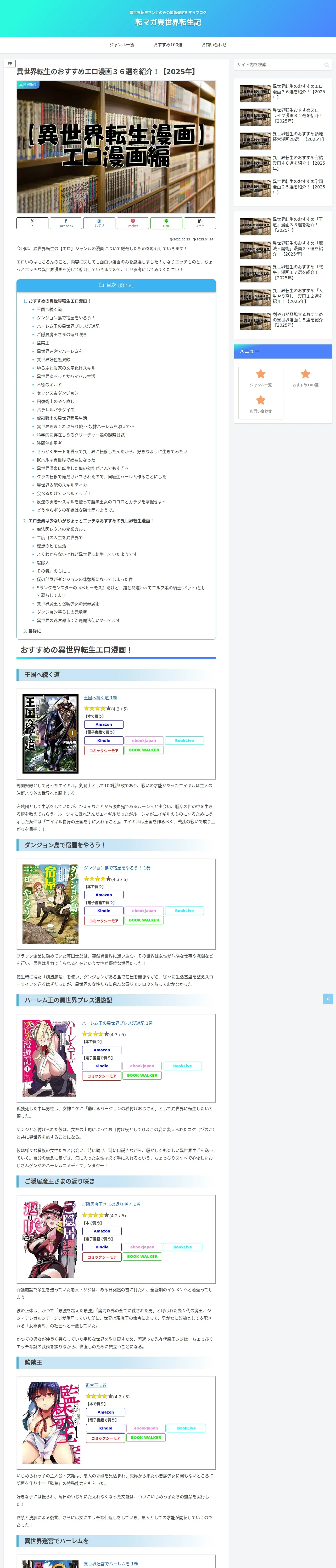Buy ハーレム王の異世界プレス漫遊記 on BookLive
This screenshot has height=1568, width=336.
coord(182,1066)
